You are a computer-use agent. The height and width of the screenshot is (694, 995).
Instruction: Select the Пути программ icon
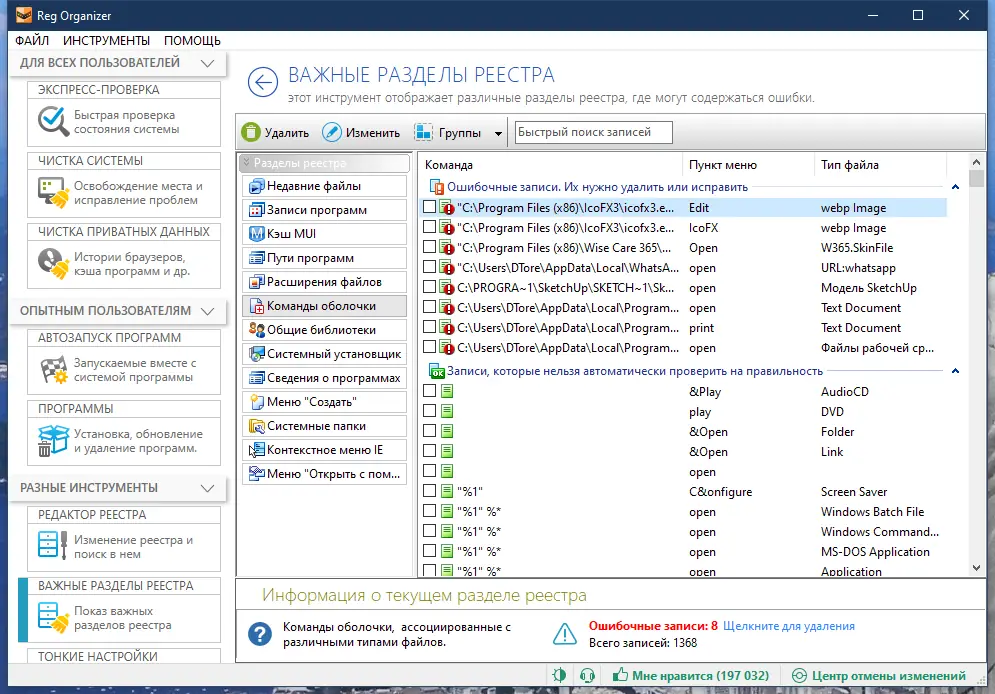(256, 258)
